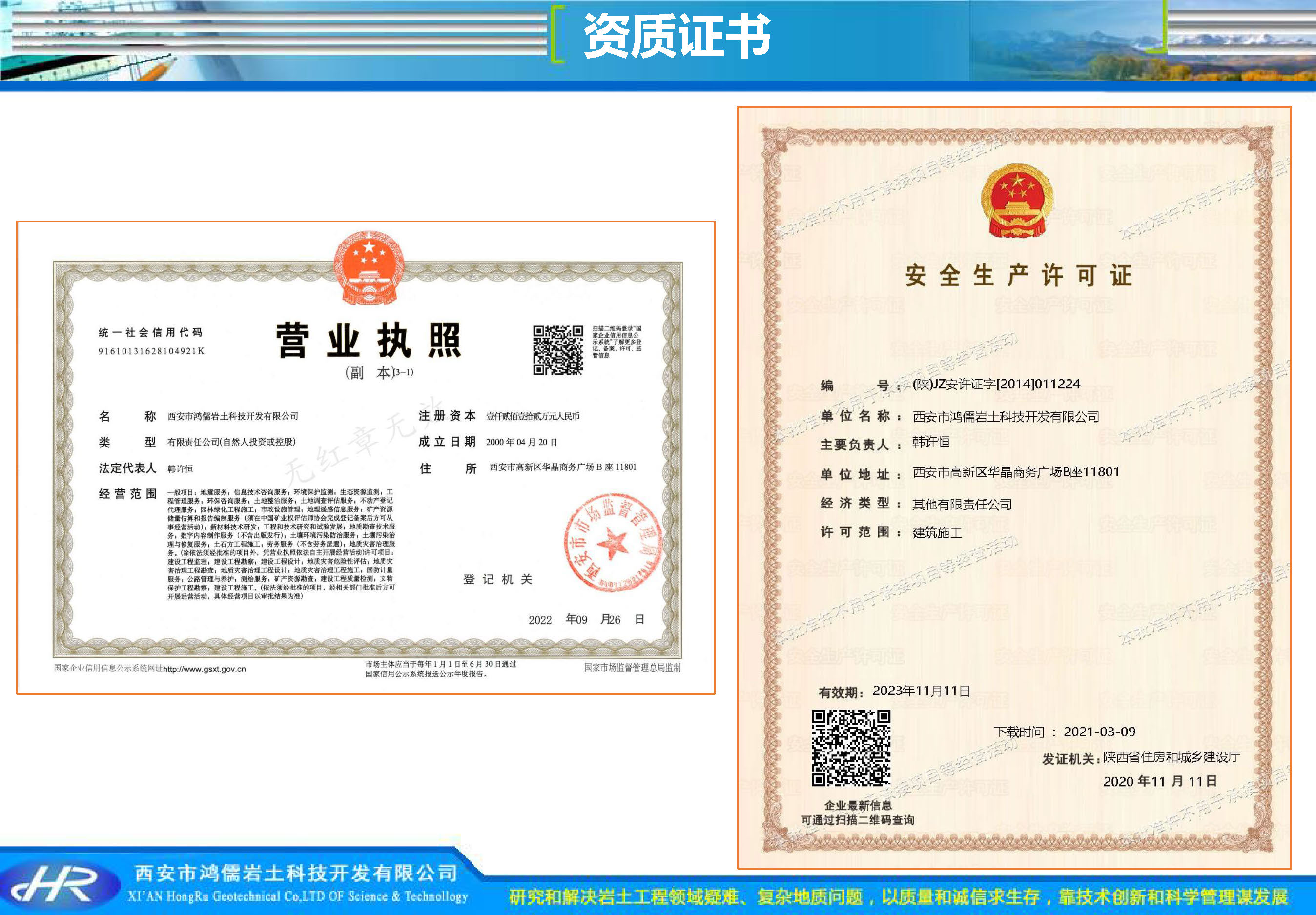This screenshot has width=1316, height=915.
Task: Click the footer company name "西安市鸿儒岩土科技开发有限公司"
Action: (296, 873)
